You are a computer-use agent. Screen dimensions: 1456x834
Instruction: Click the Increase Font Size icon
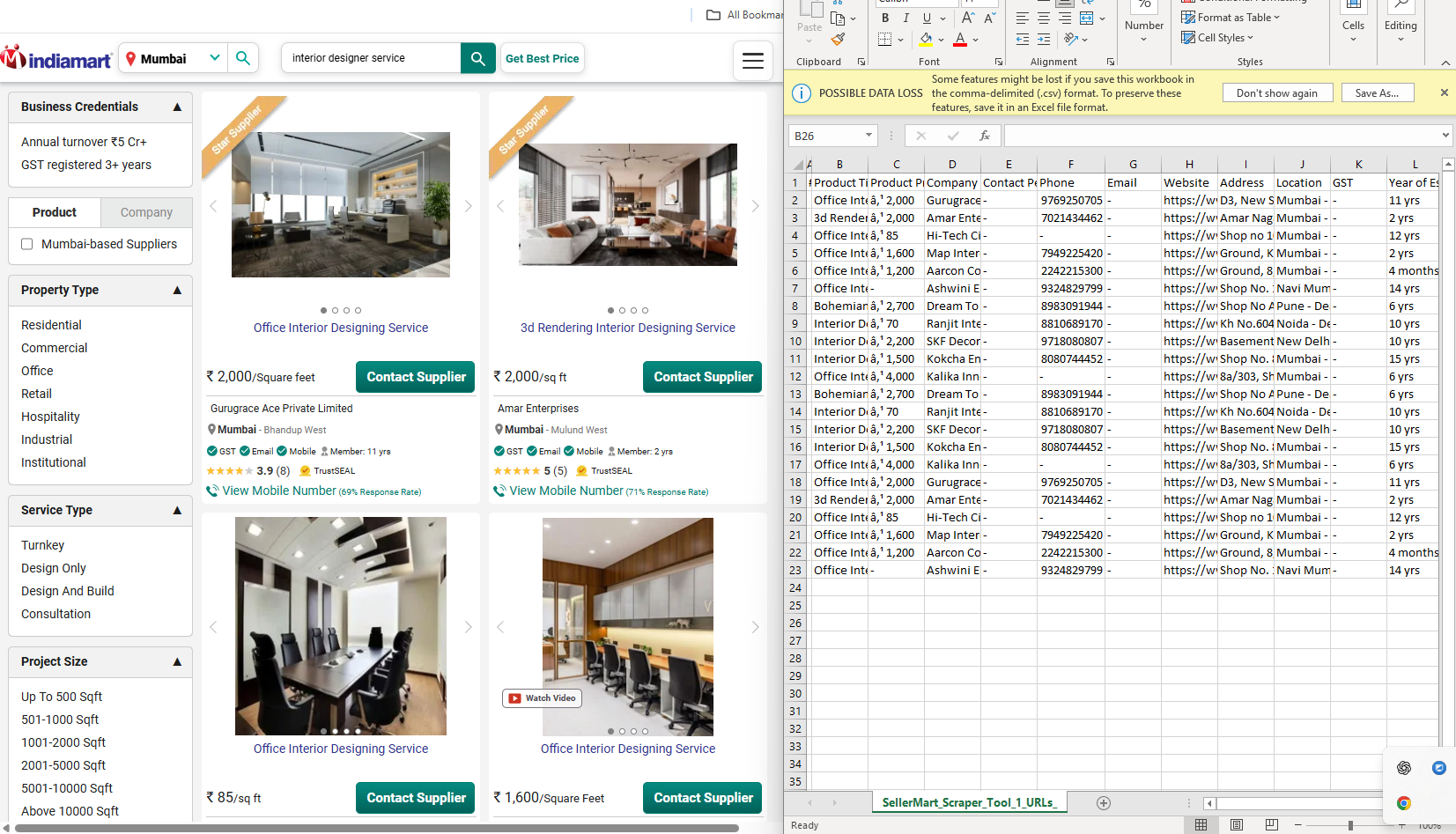[x=968, y=18]
